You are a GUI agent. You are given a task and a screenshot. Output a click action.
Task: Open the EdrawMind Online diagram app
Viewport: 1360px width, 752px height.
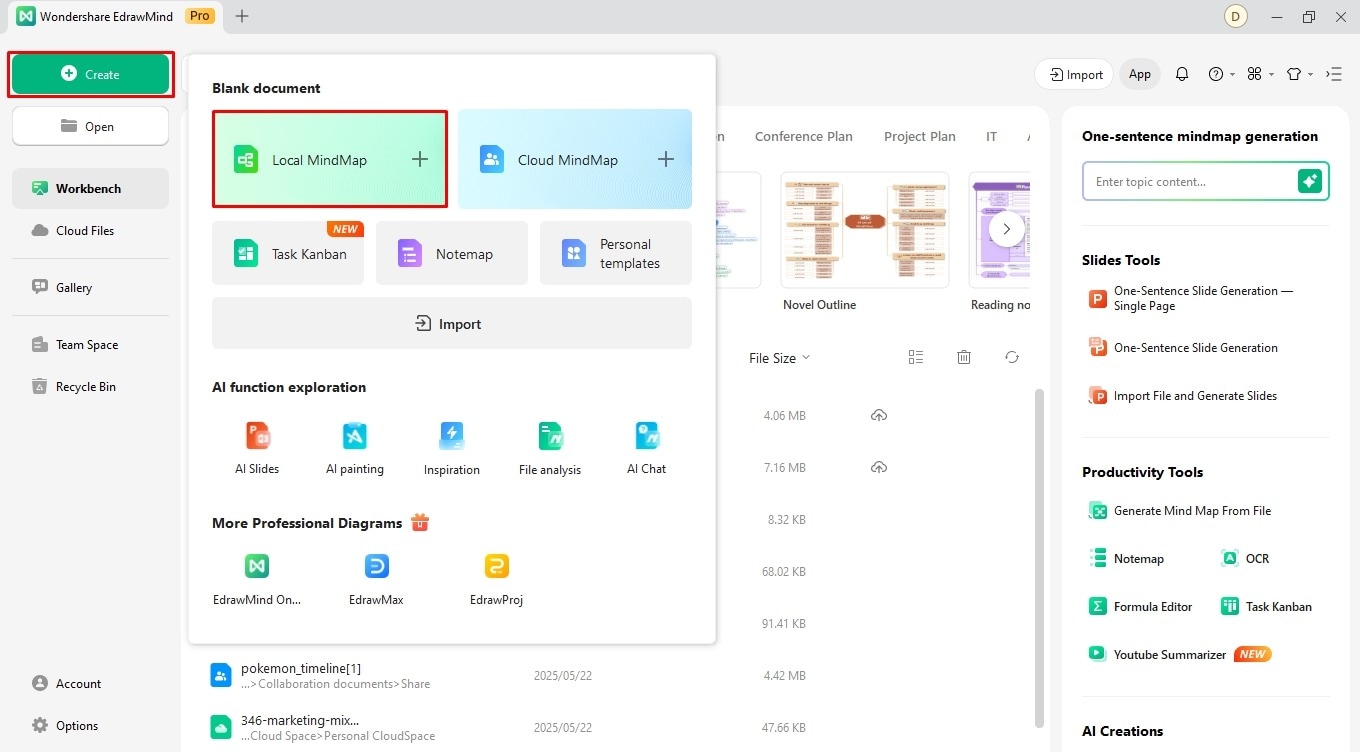pos(257,579)
